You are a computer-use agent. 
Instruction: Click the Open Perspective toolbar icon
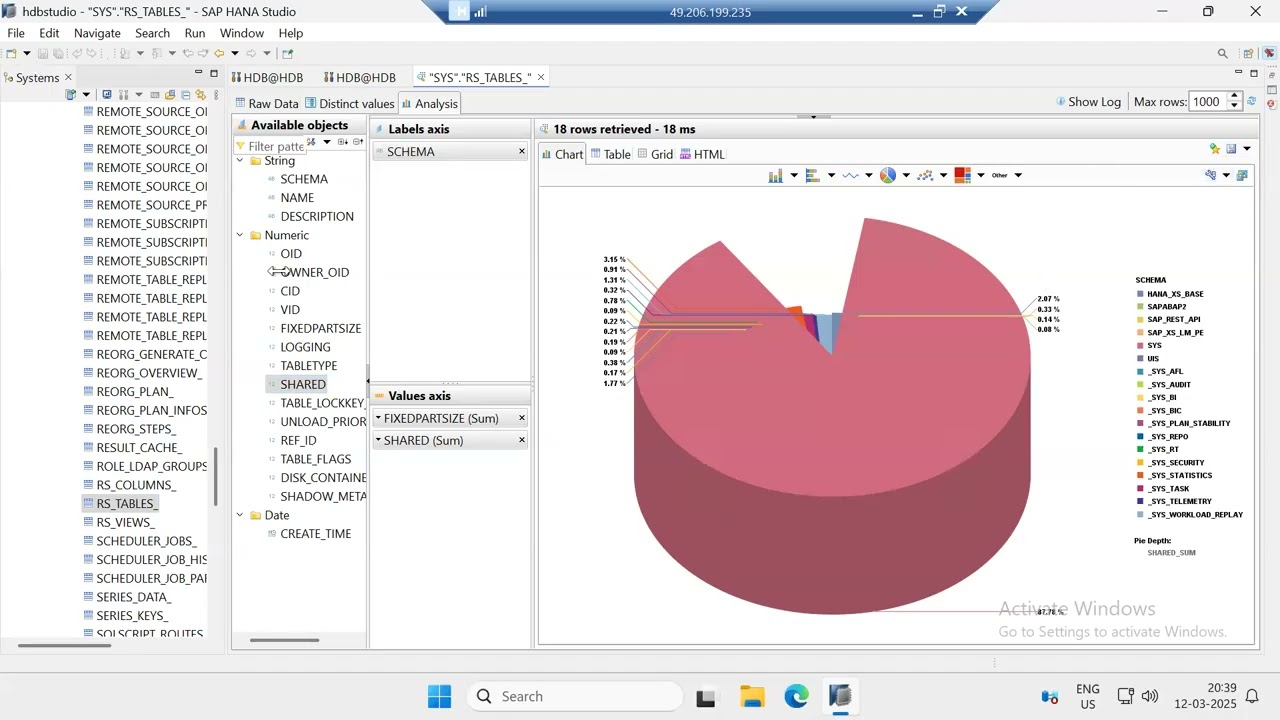point(1249,54)
